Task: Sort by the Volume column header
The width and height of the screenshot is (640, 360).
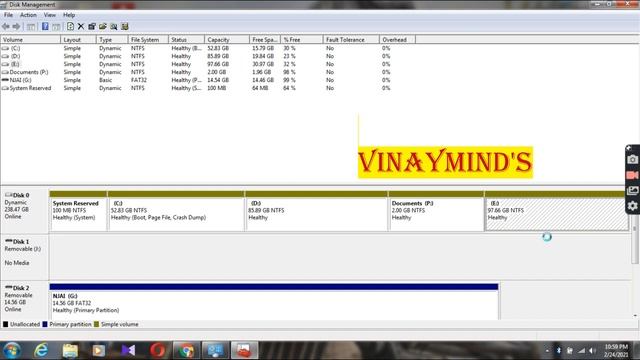Action: [31, 40]
